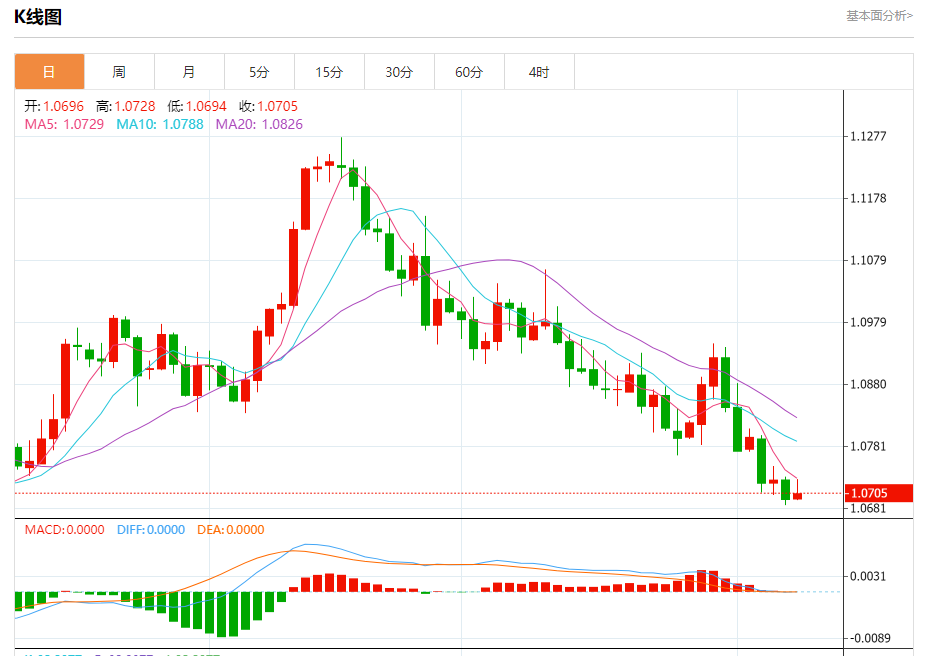Select the 日 daily chart tab
Image resolution: width=932 pixels, height=656 pixels.
[x=49, y=72]
